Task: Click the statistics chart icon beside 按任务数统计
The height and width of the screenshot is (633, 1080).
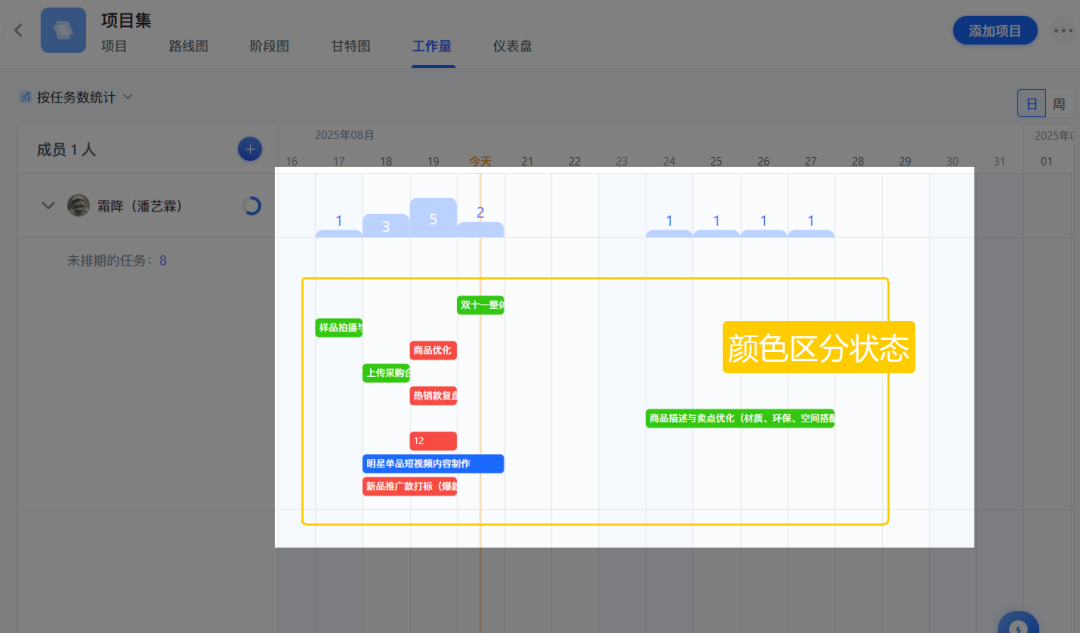Action: (25, 97)
